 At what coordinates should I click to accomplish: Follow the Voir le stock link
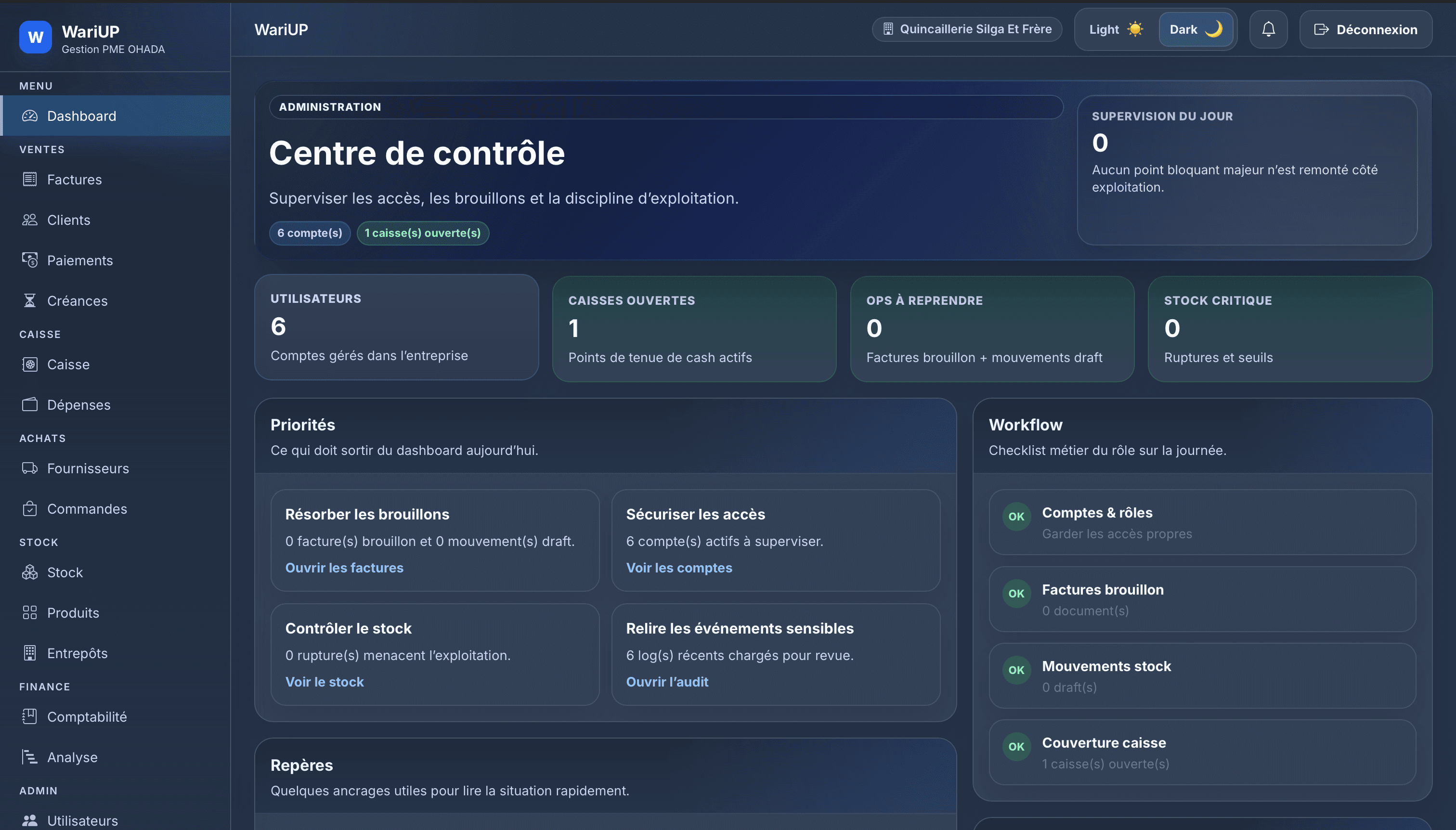[325, 682]
